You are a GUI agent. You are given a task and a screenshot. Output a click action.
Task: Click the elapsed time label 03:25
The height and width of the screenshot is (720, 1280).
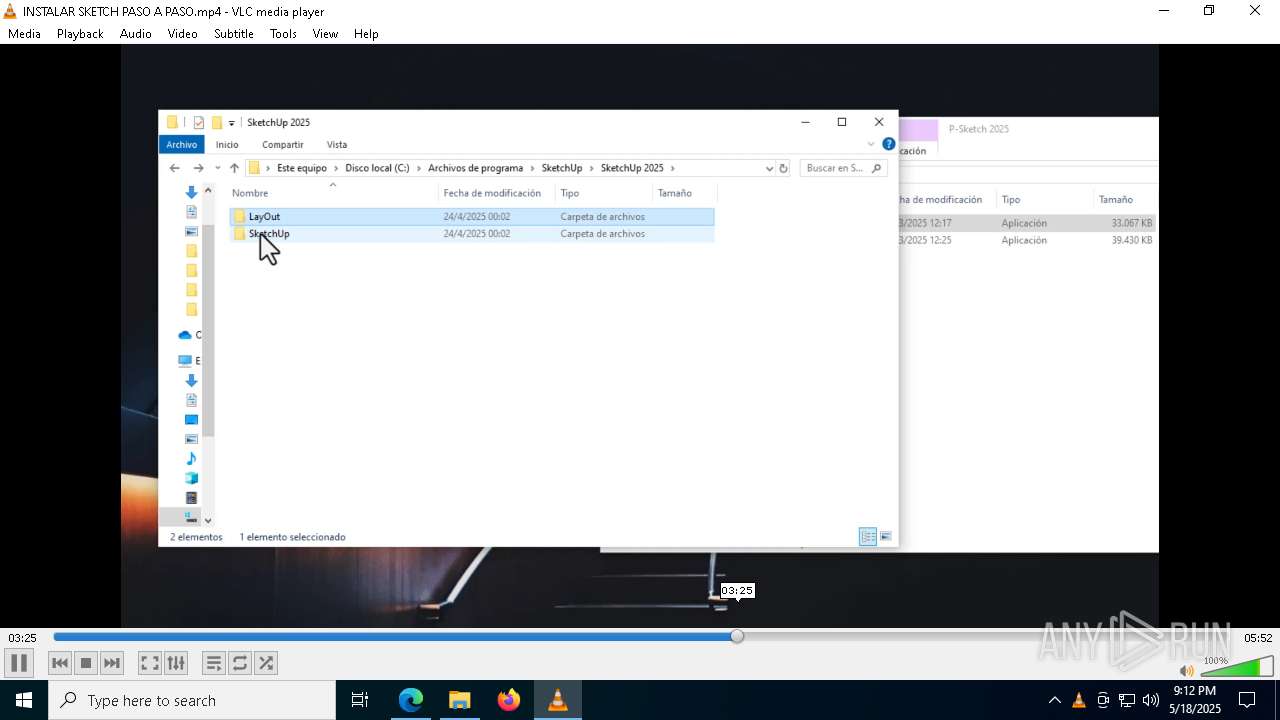[x=22, y=638]
